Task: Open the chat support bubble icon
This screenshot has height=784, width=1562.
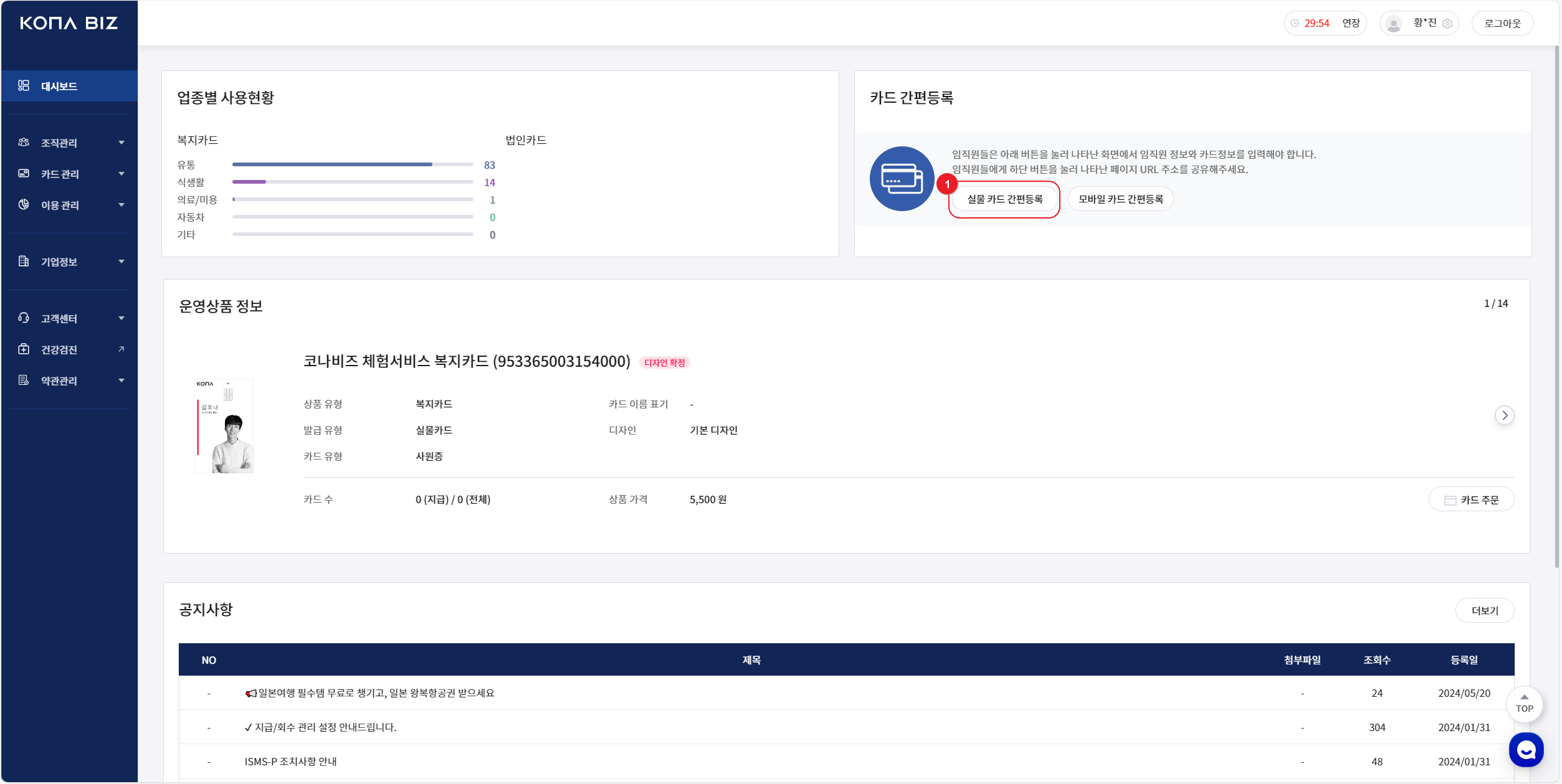Action: pos(1525,750)
